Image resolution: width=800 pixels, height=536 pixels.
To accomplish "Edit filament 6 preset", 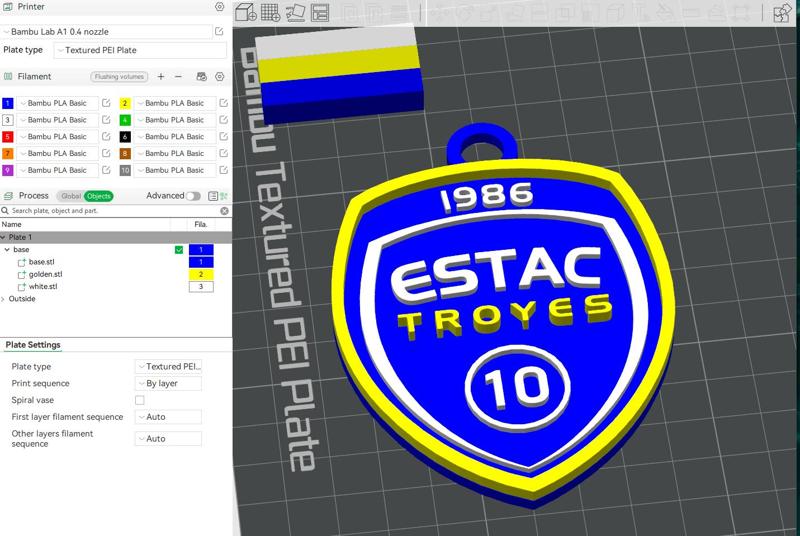I will 223,137.
